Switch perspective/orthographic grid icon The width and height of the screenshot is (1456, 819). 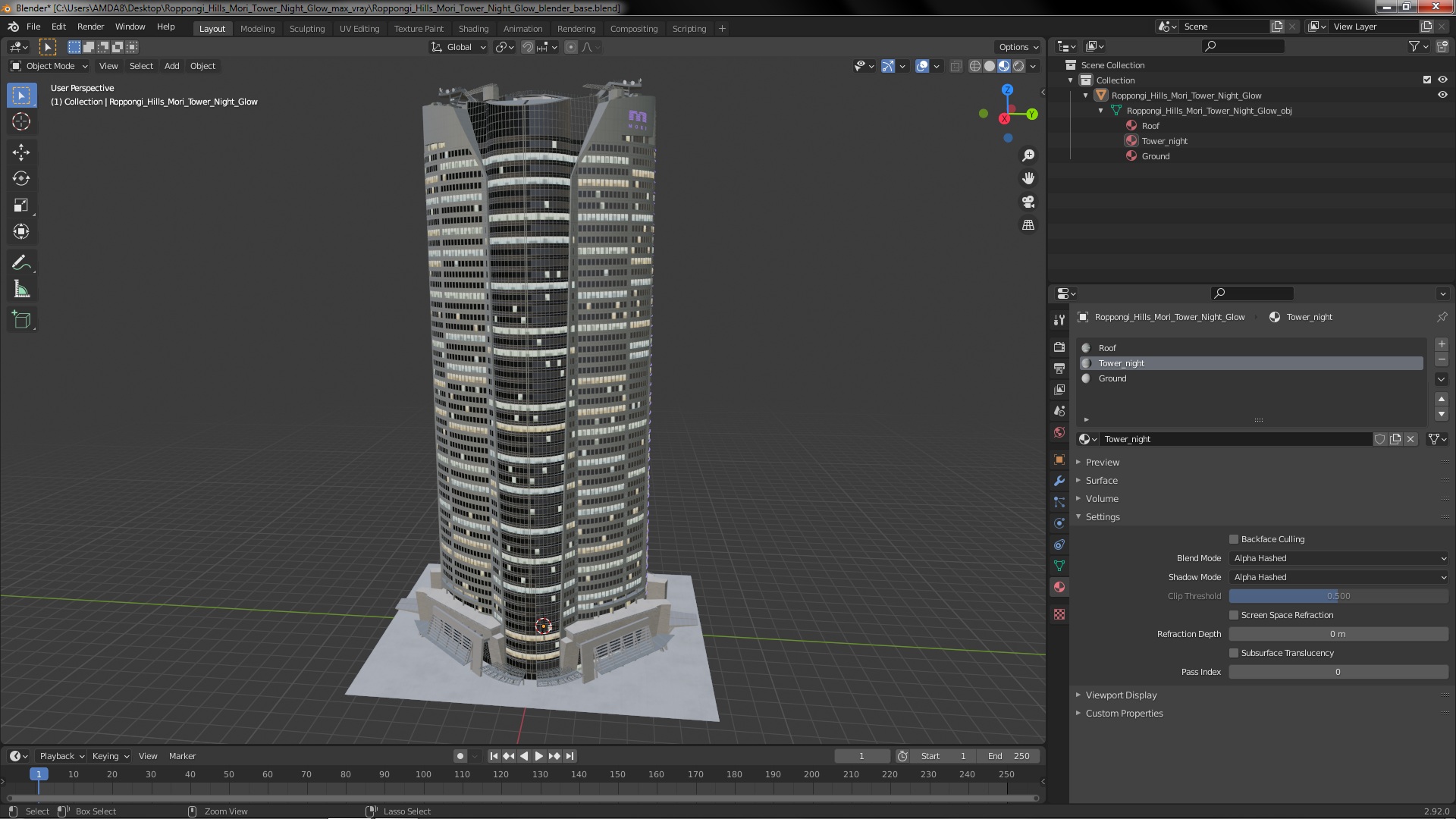tap(1028, 225)
